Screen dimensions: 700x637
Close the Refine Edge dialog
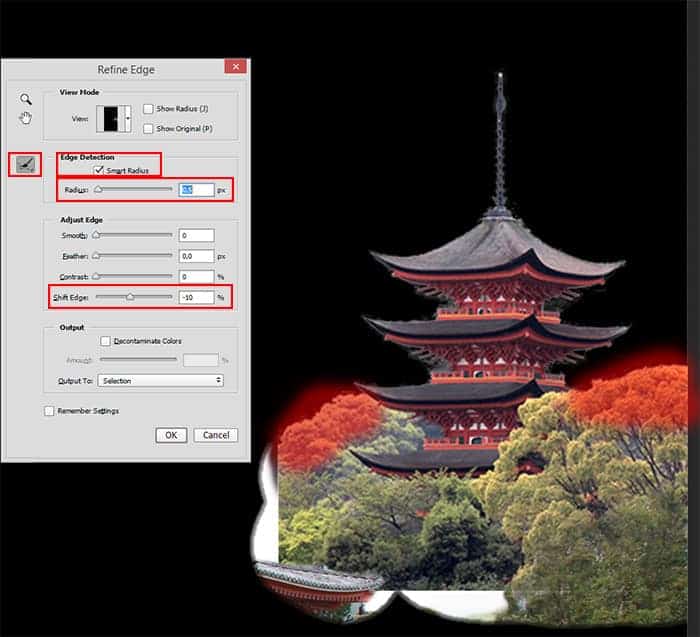[236, 68]
